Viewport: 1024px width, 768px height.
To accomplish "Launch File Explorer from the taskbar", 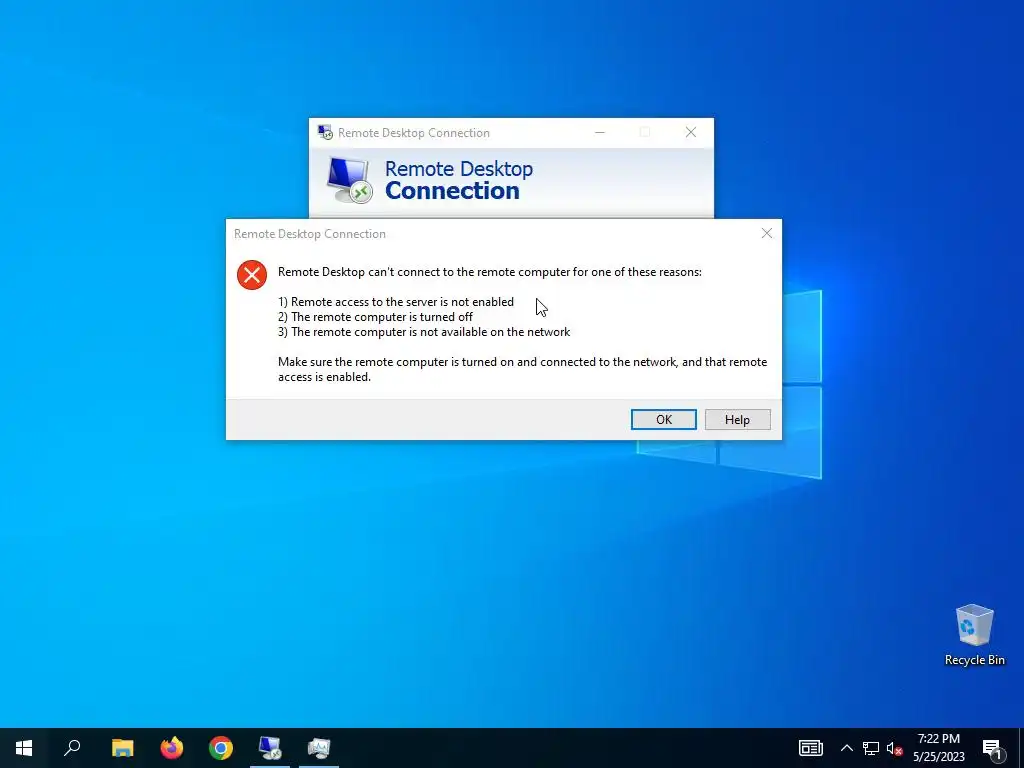I will point(122,748).
